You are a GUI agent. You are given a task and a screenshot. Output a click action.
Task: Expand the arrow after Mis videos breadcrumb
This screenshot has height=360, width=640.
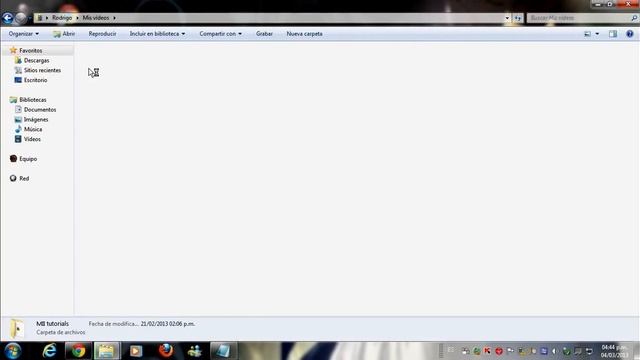tap(114, 18)
